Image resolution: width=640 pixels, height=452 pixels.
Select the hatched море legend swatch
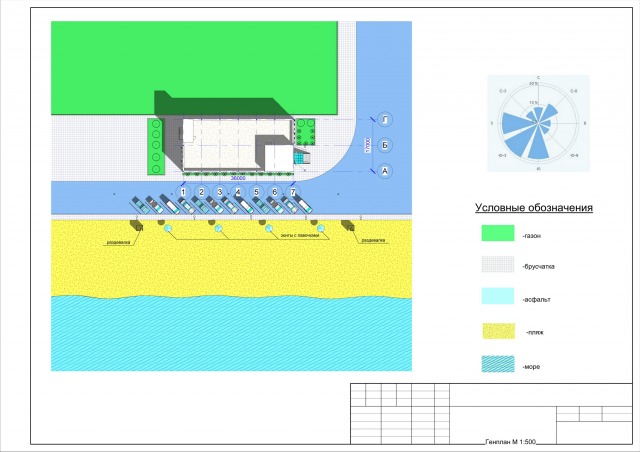498,364
